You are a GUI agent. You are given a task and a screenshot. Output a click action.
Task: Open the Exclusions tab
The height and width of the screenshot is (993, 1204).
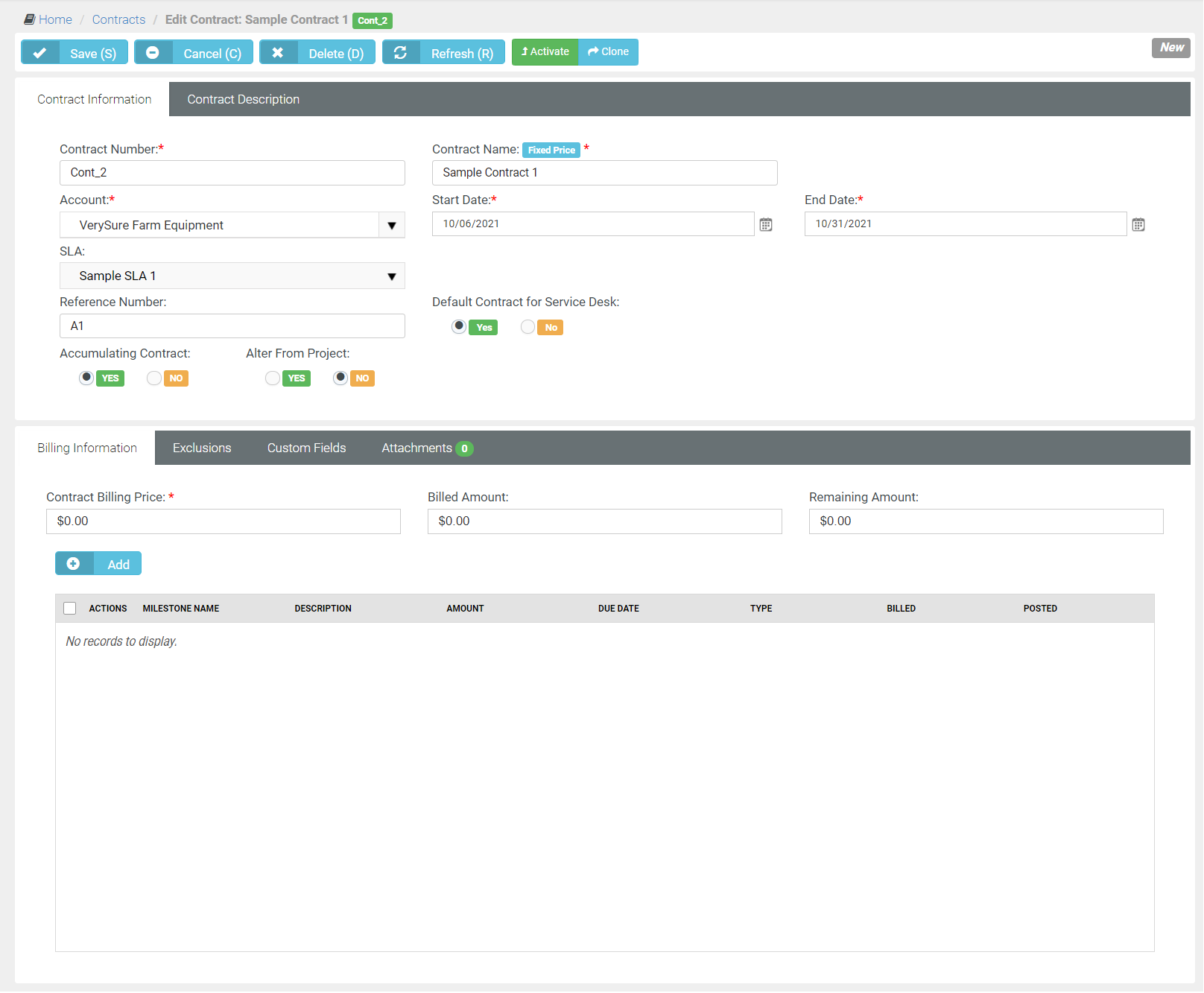202,448
